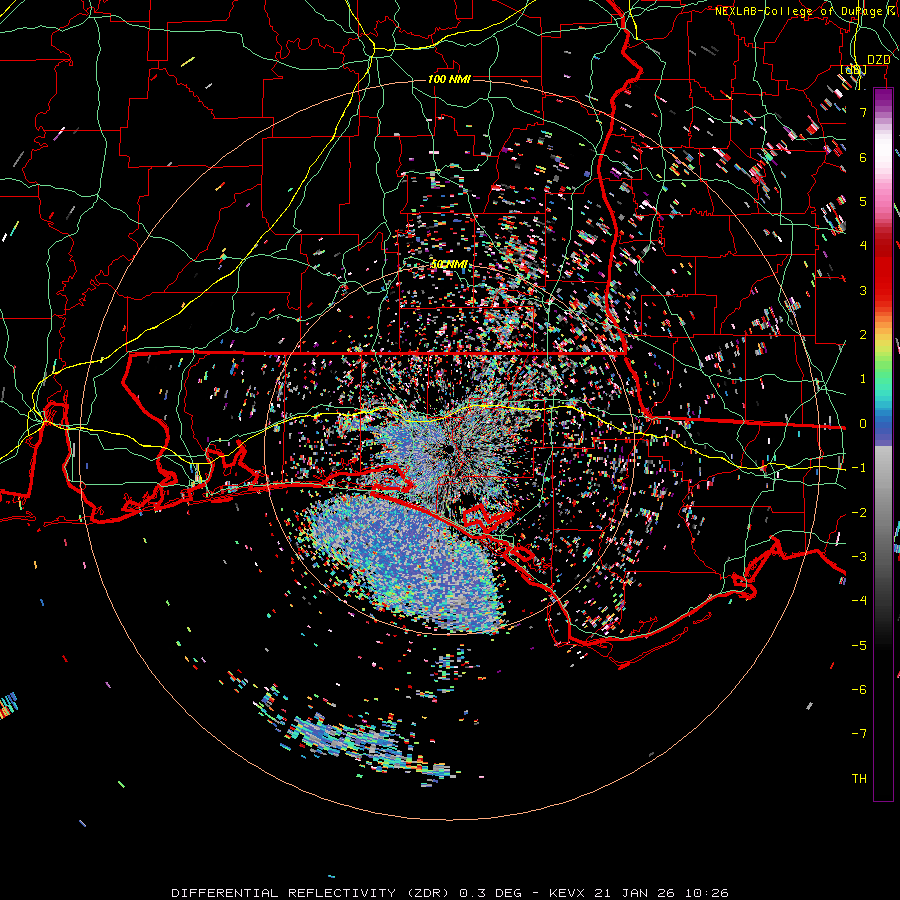Select the 3 dB scale label
Screen dimensions: 900x900
pyautogui.click(x=863, y=290)
